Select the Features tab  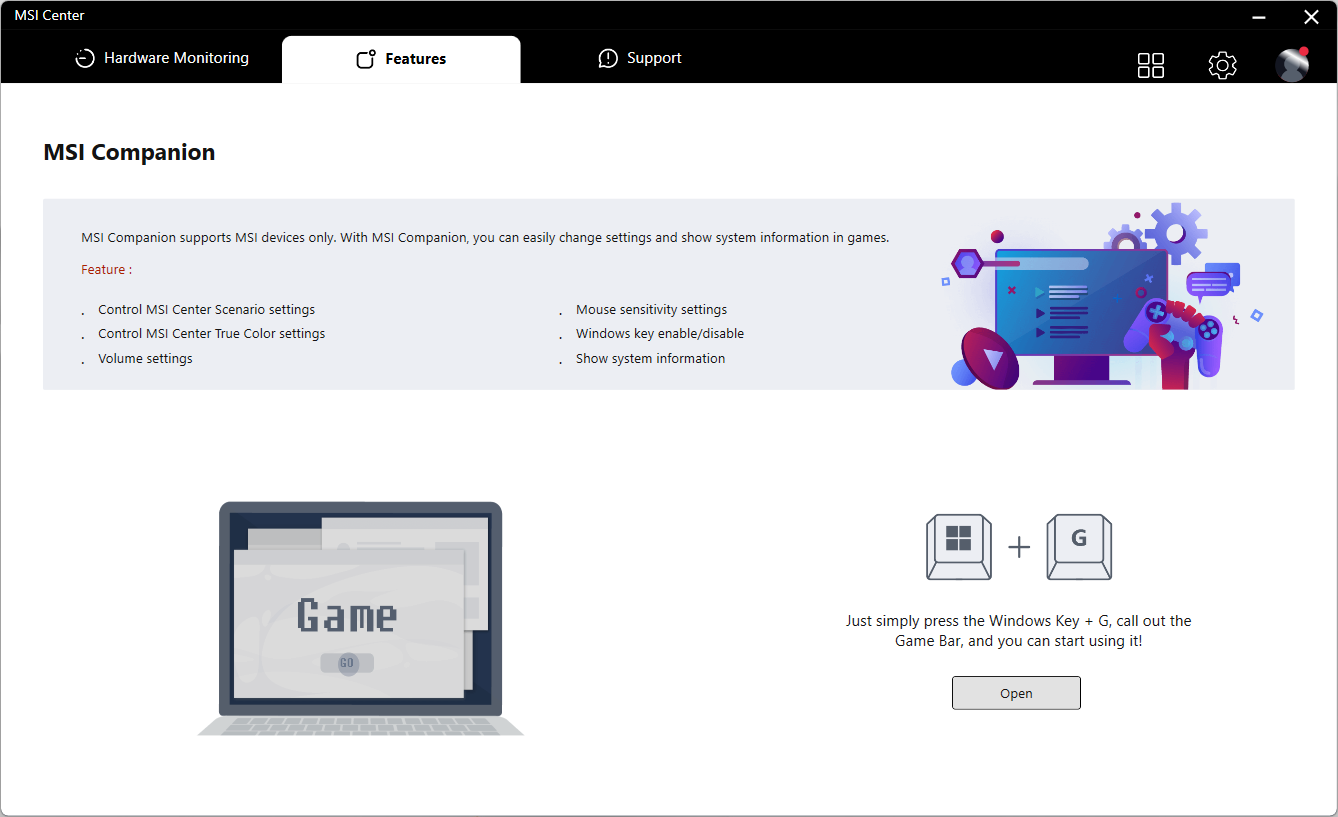401,59
